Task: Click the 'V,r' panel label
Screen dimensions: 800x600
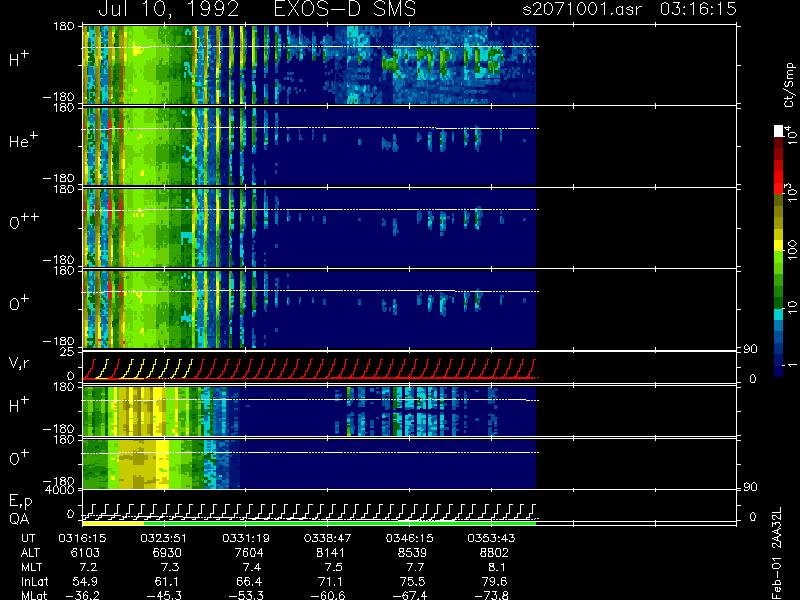Action: 19,363
